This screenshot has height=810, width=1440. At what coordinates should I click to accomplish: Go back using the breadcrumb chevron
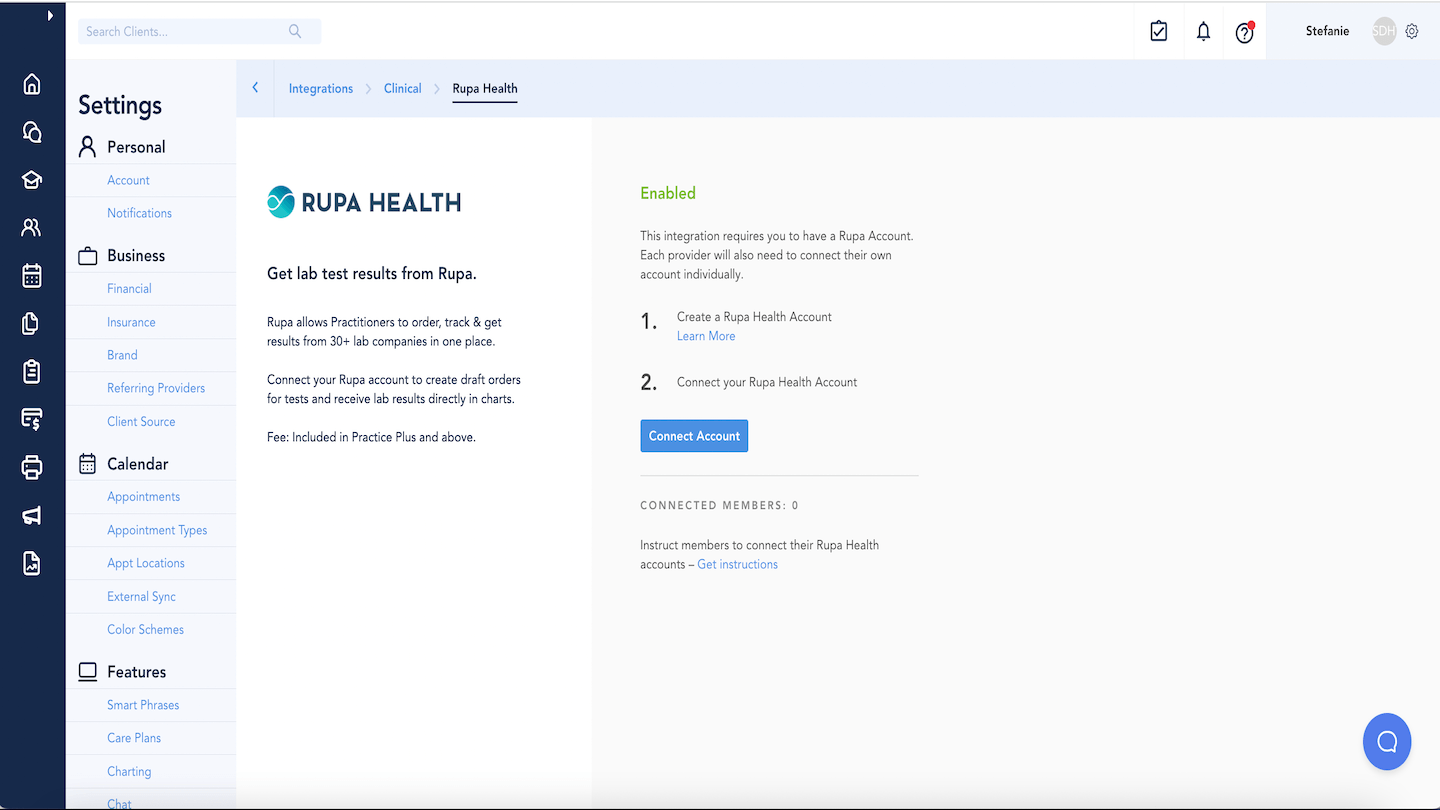tap(255, 88)
